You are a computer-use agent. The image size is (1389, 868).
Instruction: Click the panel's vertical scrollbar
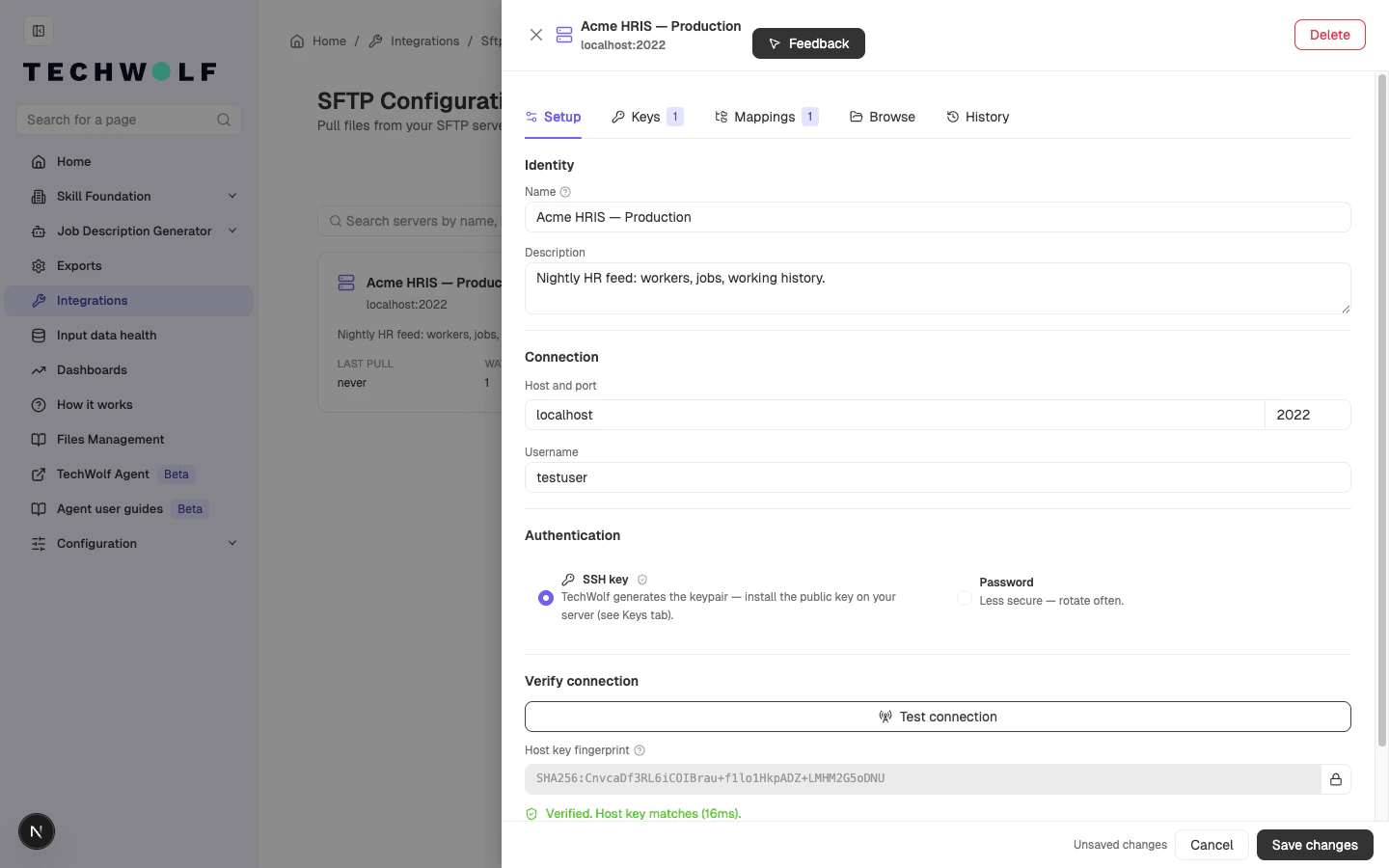click(x=1381, y=410)
